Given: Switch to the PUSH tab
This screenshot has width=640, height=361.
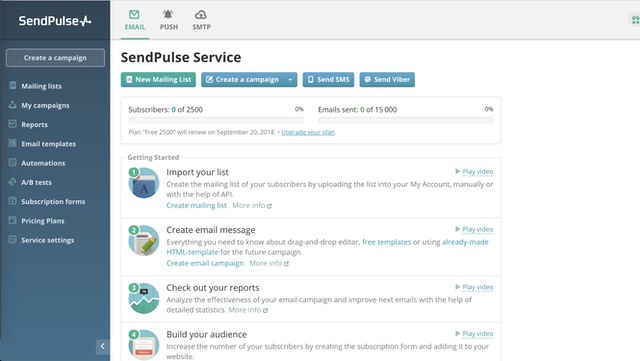Looking at the screenshot, I should pyautogui.click(x=169, y=20).
